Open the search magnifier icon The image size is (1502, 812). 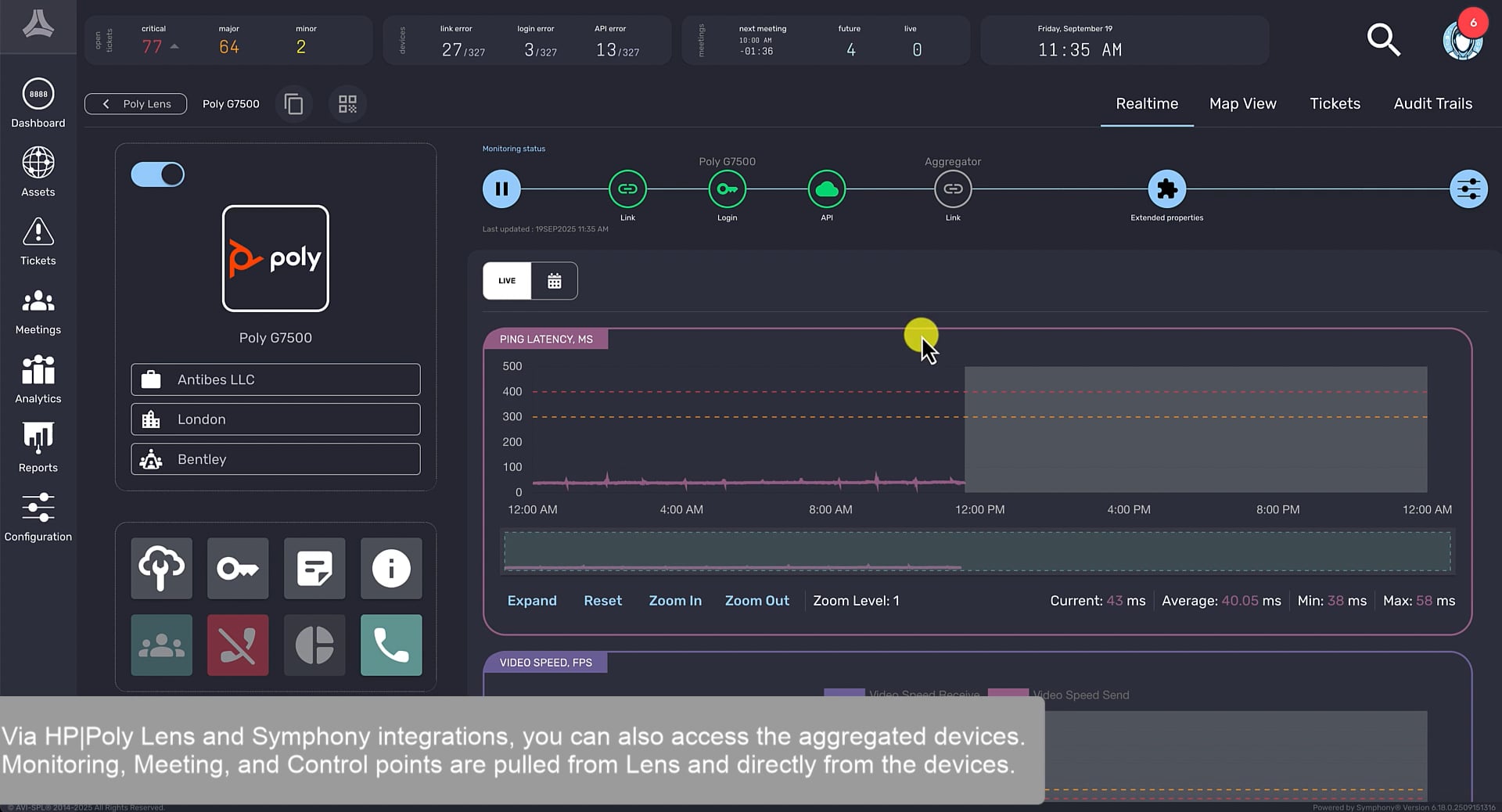point(1383,40)
